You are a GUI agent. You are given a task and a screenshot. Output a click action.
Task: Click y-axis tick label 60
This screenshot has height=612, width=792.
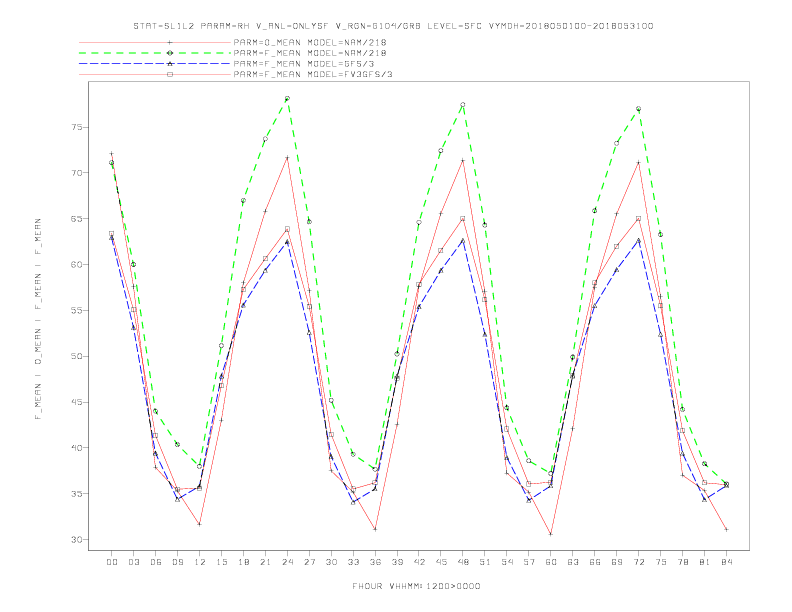77,265
